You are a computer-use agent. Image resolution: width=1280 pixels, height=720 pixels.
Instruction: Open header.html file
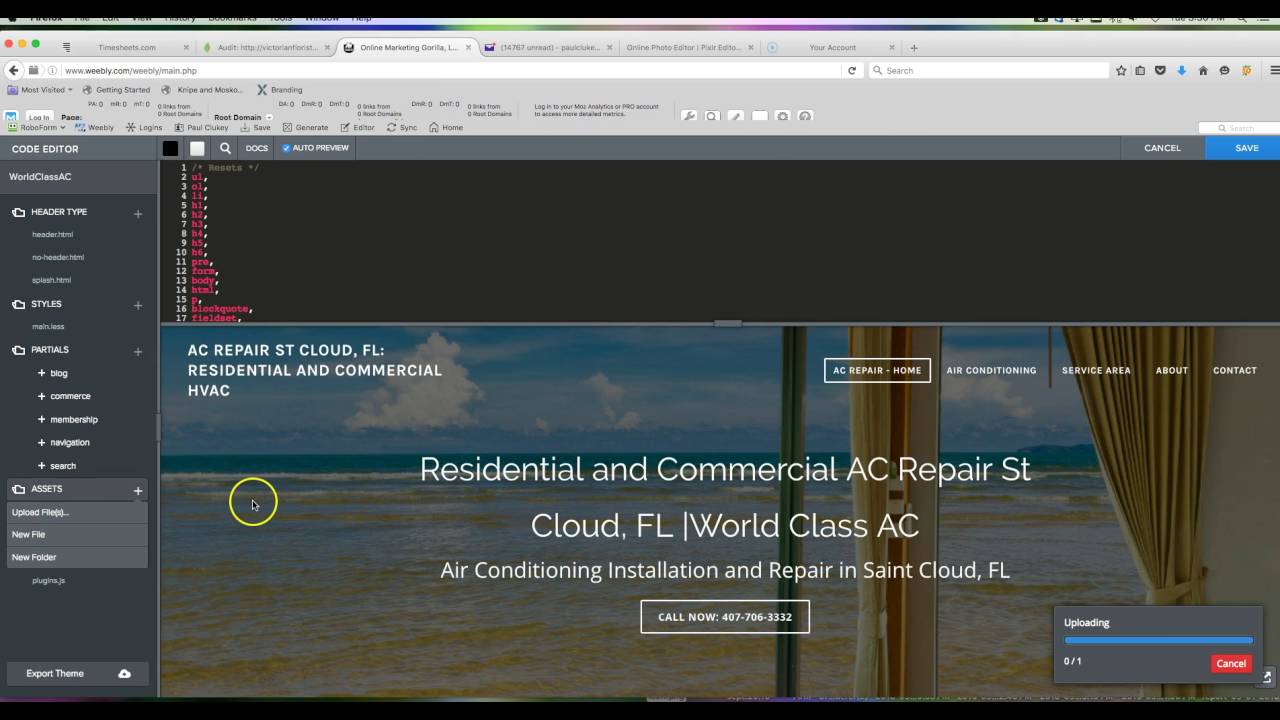tap(52, 235)
